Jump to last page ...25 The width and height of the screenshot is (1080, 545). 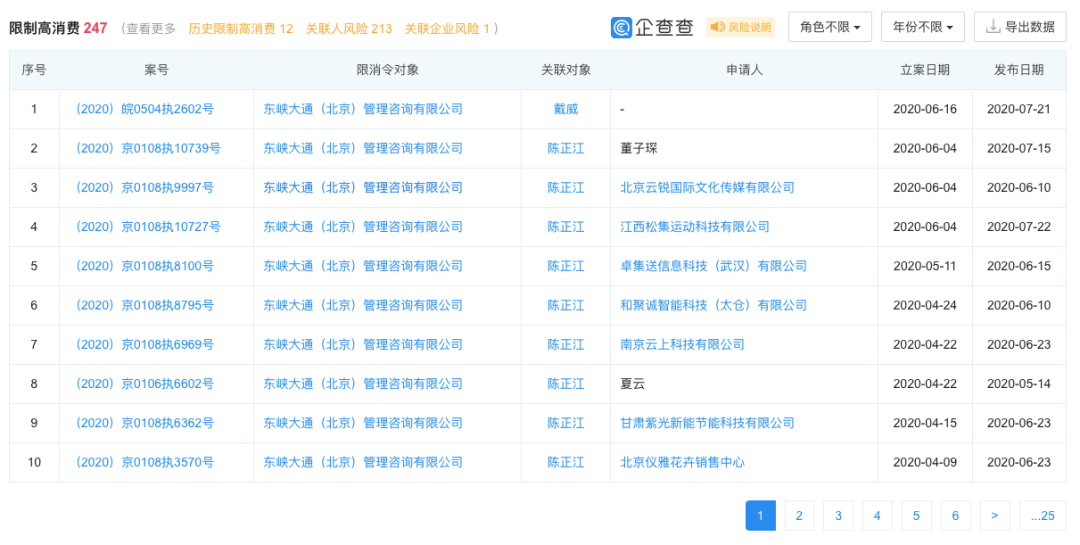(1043, 515)
